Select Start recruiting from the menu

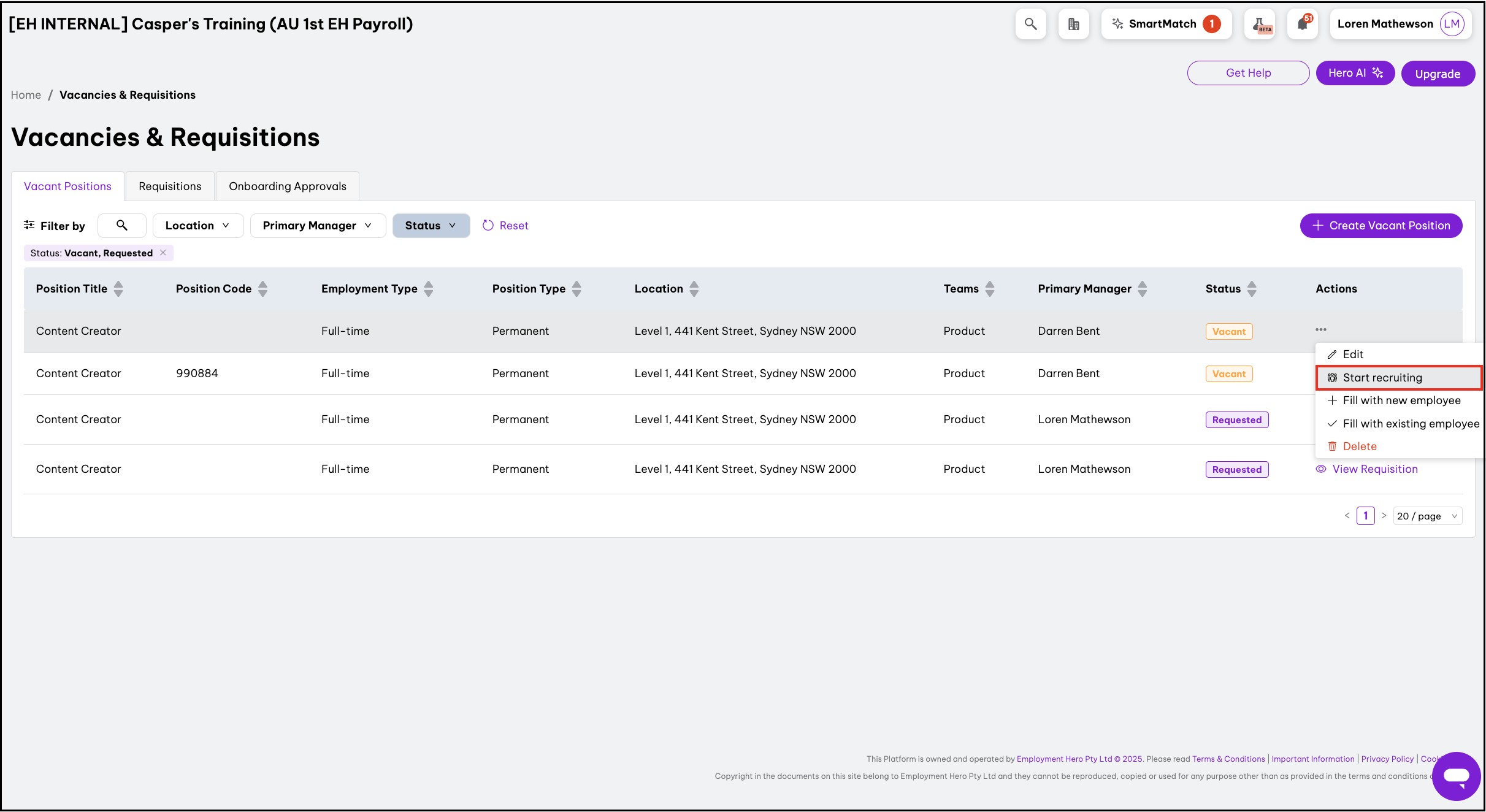pyautogui.click(x=1382, y=377)
